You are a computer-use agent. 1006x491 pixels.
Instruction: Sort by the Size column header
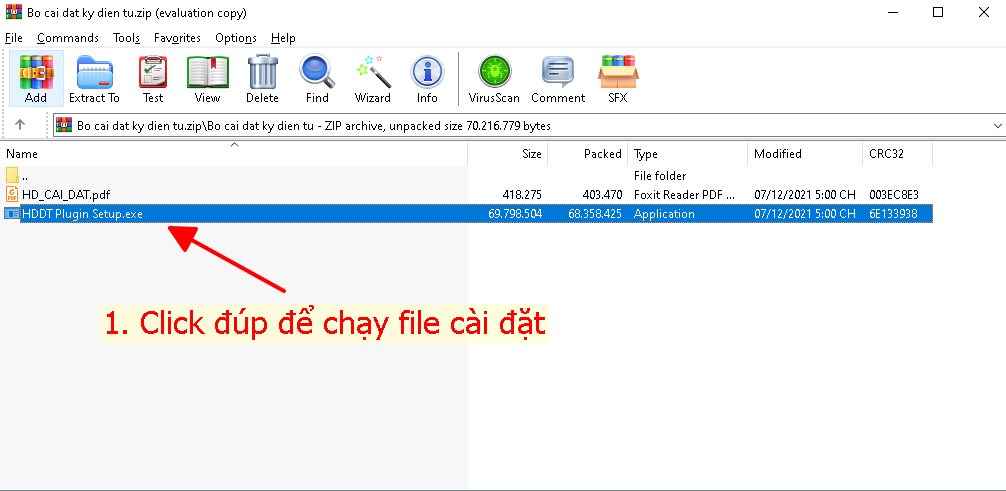click(x=507, y=154)
